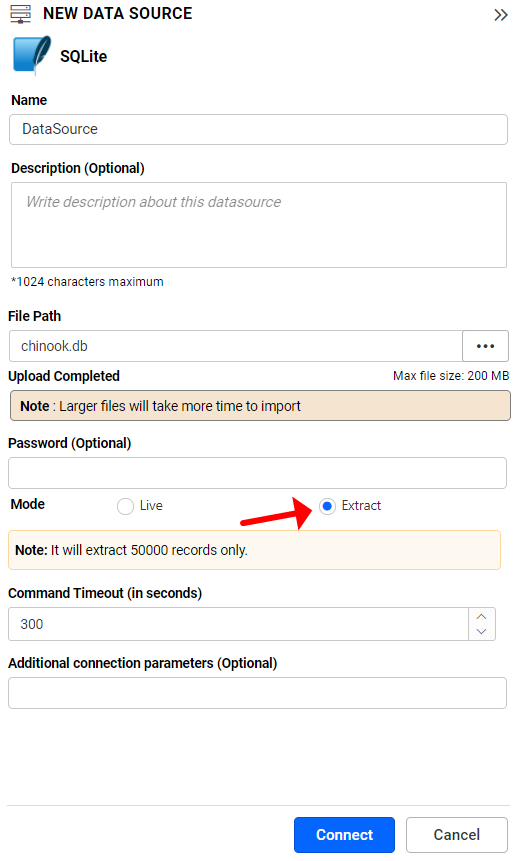Click the Cancel button
The height and width of the screenshot is (861, 516).
point(457,835)
